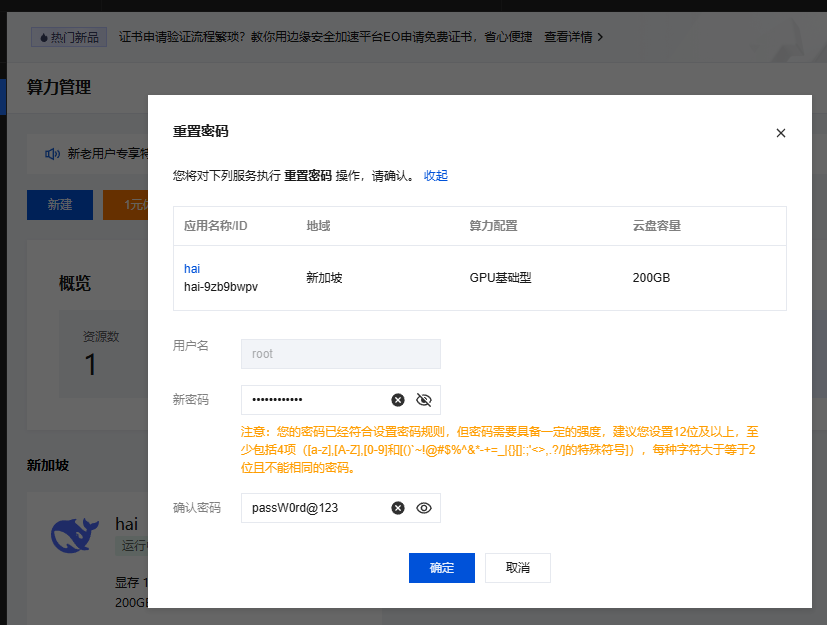Click the 算力配置 column header

493,226
